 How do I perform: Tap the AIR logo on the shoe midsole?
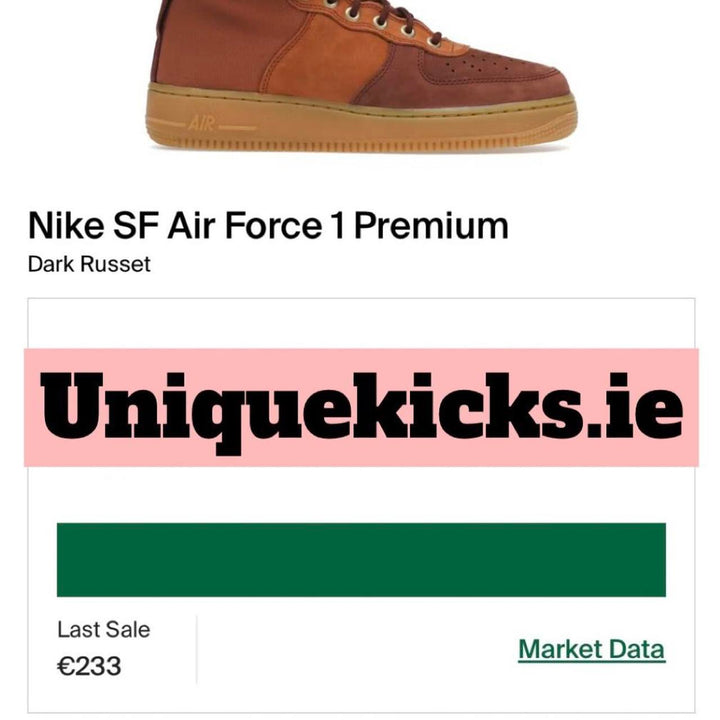coord(201,123)
